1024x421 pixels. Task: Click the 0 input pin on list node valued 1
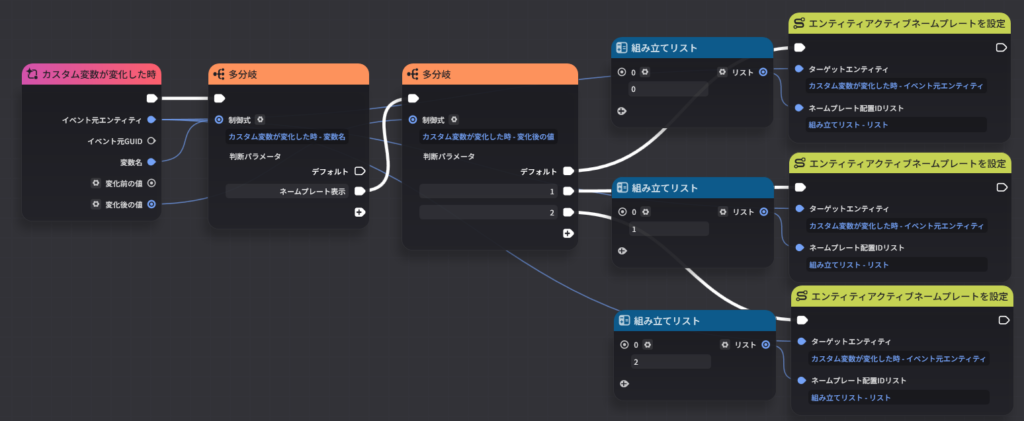point(622,211)
